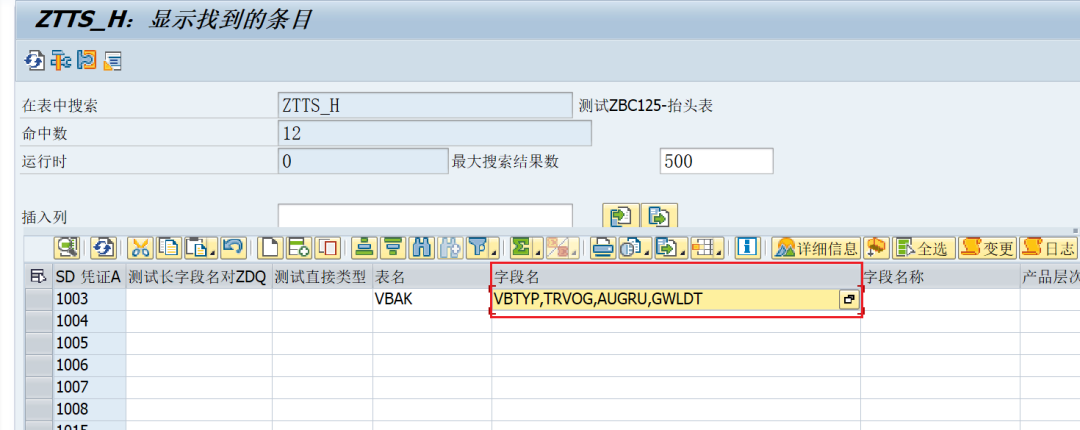Open the grid layout dropdown arrow

tap(718, 253)
